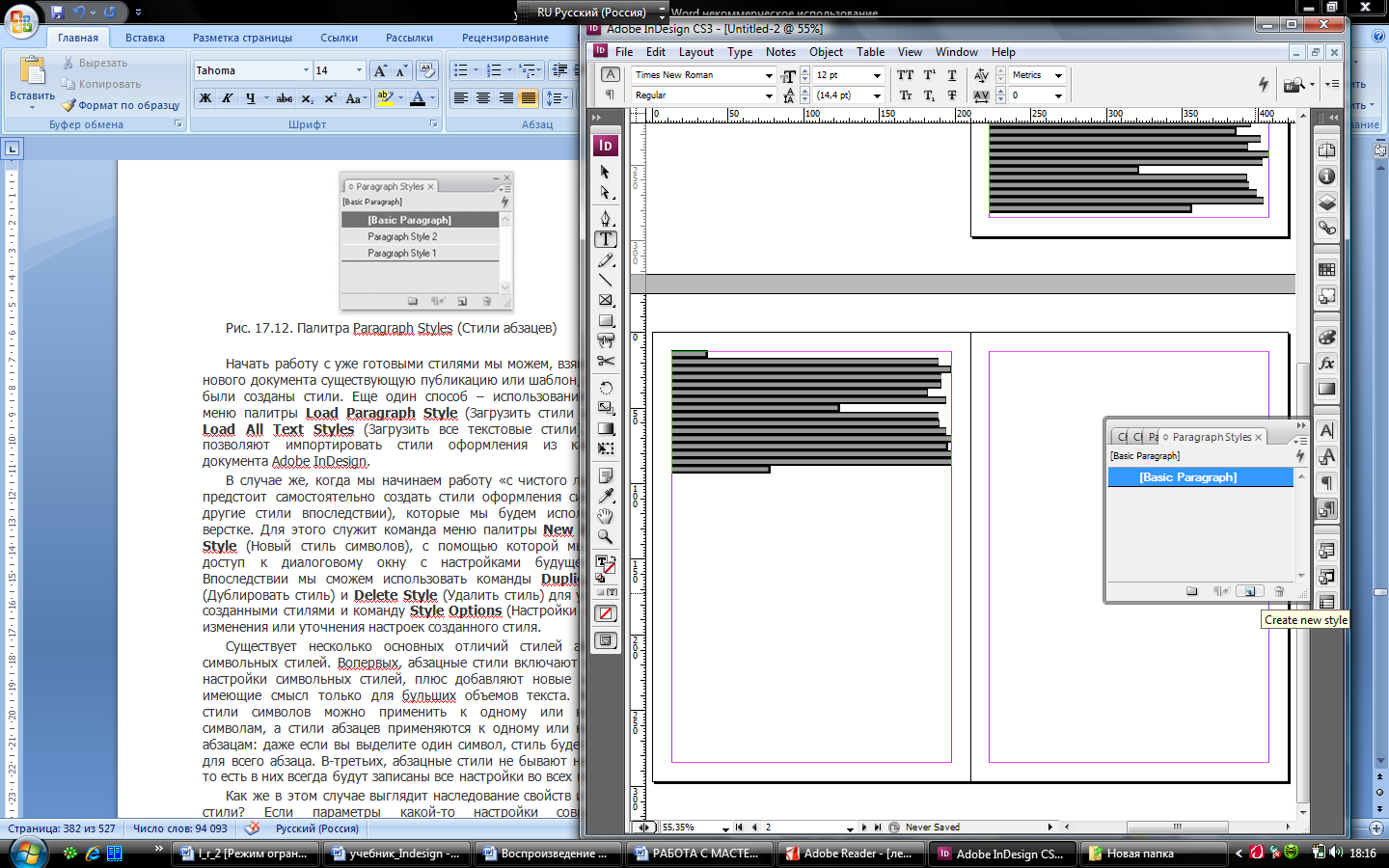This screenshot has width=1389, height=868.
Task: Select the Eyedropper tool
Action: coord(605,496)
